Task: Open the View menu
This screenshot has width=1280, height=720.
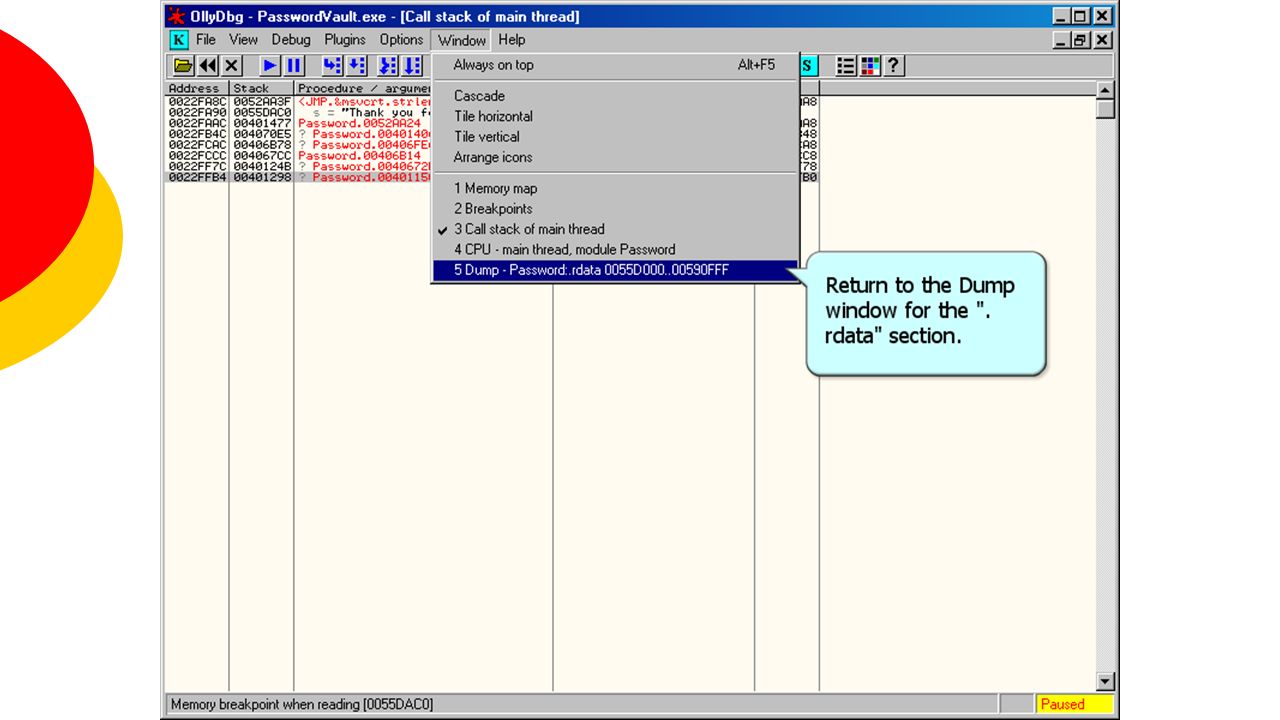Action: click(243, 40)
